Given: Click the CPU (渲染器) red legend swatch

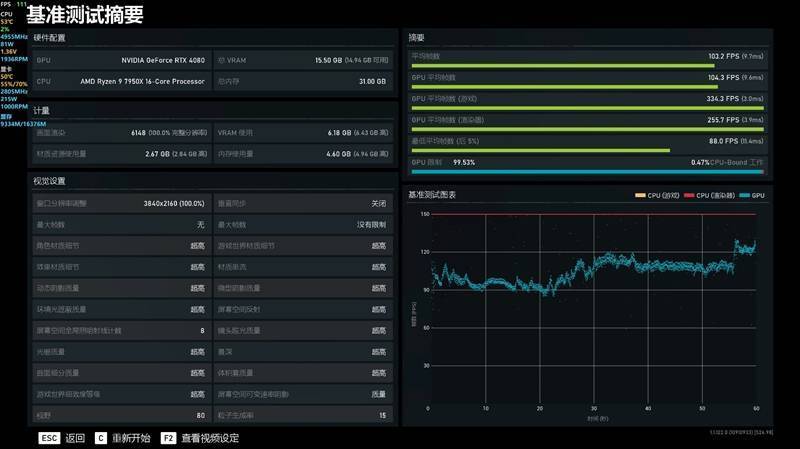Looking at the screenshot, I should pos(689,195).
